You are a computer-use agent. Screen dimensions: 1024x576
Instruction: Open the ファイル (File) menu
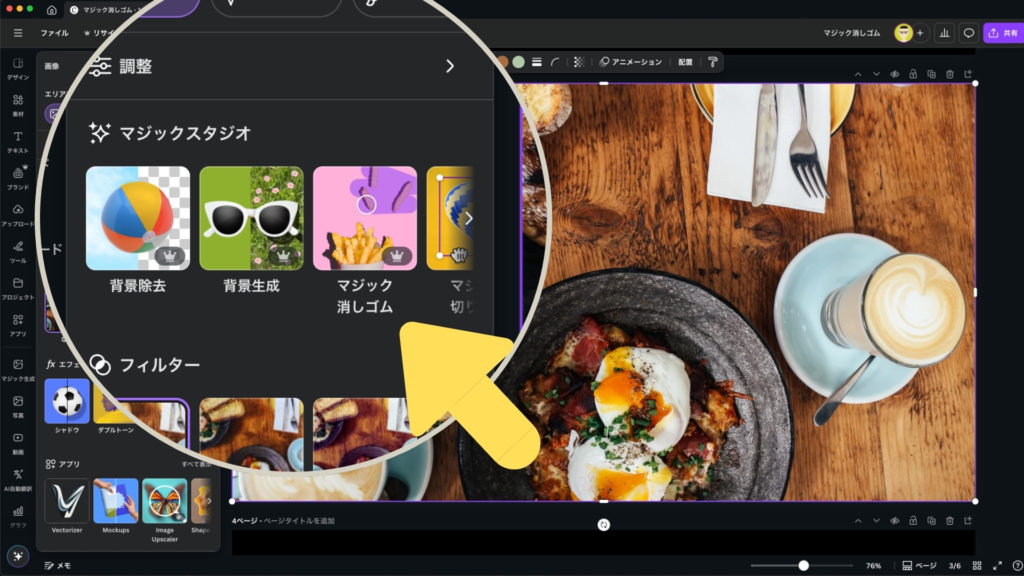54,33
